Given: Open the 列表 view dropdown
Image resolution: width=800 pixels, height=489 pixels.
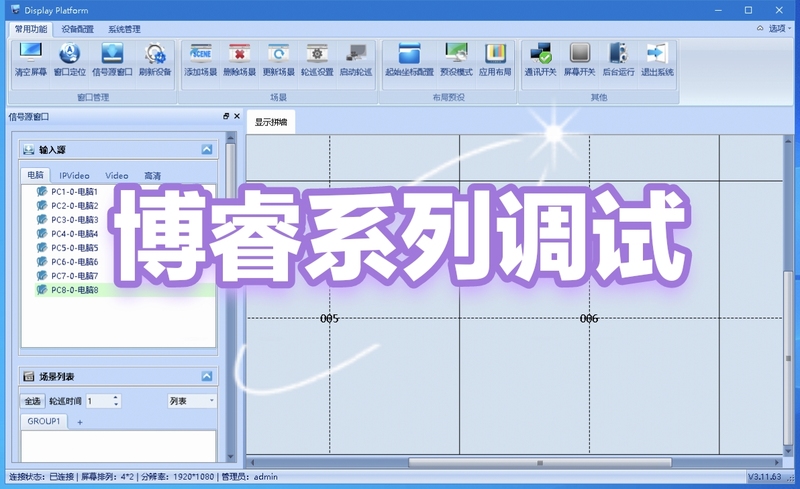Looking at the screenshot, I should (192, 401).
